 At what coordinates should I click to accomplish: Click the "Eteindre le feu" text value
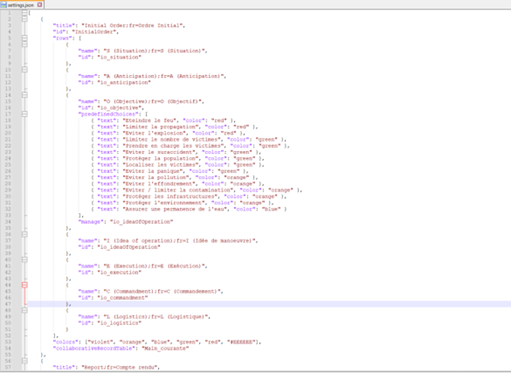[x=149, y=120]
